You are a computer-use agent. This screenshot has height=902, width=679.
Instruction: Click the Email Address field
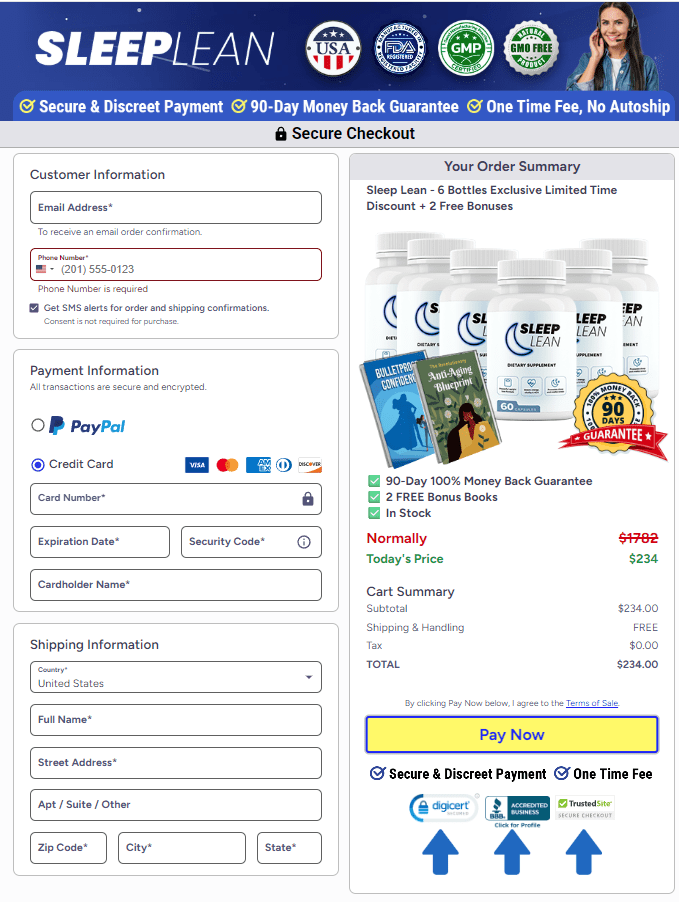point(176,208)
